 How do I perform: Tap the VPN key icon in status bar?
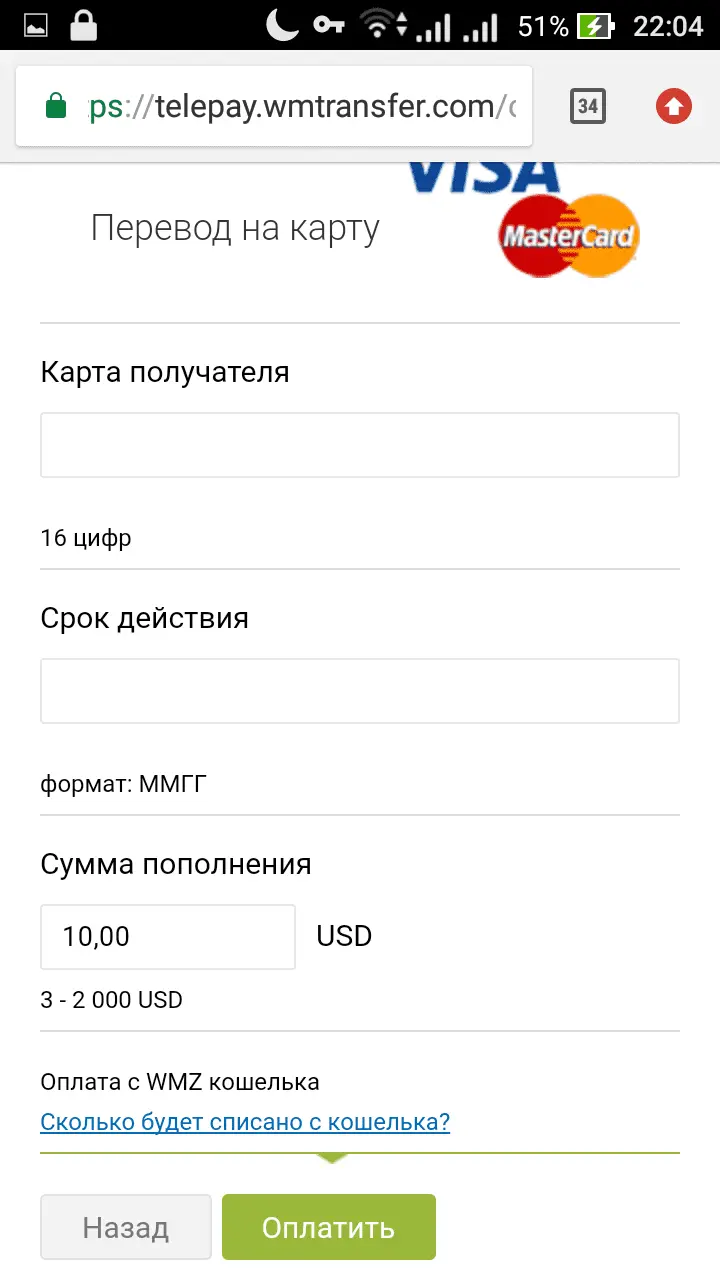[329, 26]
